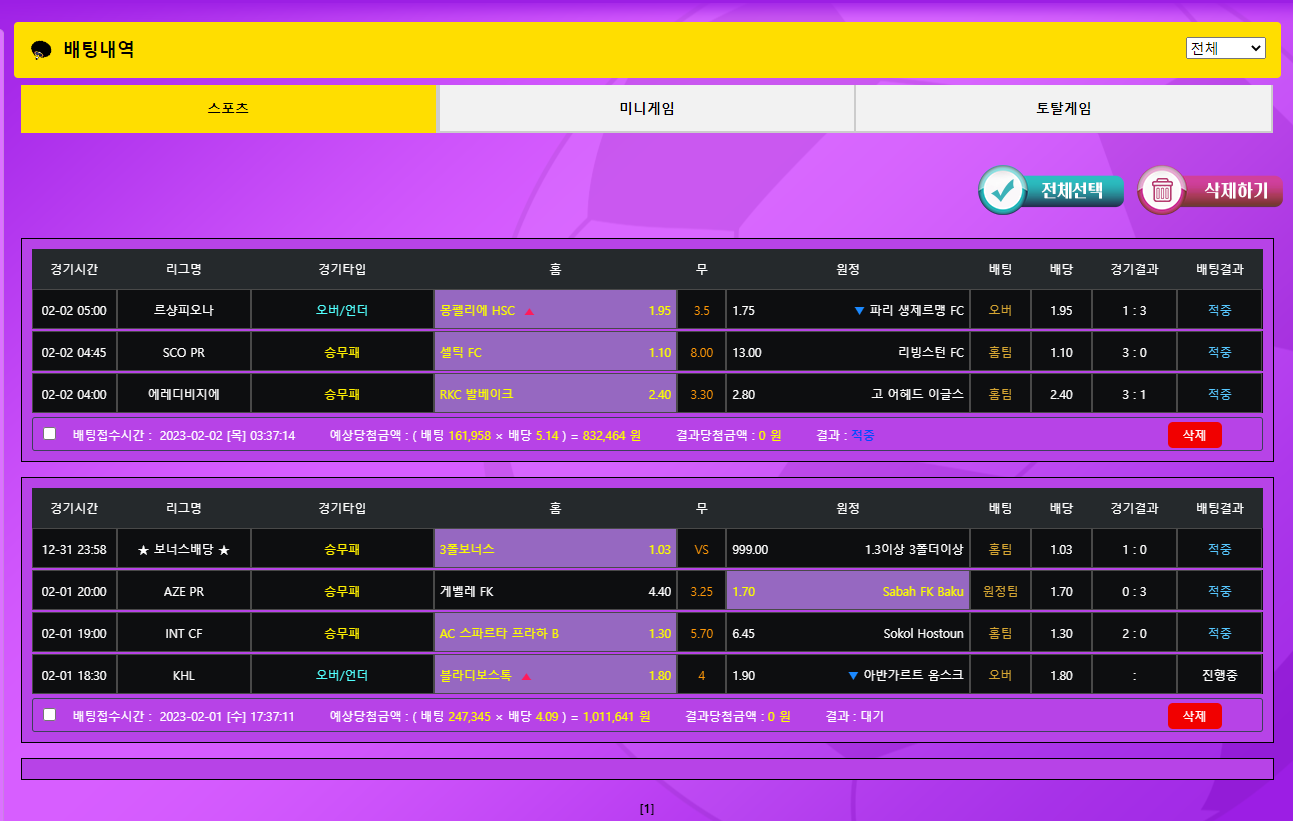1293x821 pixels.
Task: Click the star-marked 보너스배팅 league cell
Action: 184,549
